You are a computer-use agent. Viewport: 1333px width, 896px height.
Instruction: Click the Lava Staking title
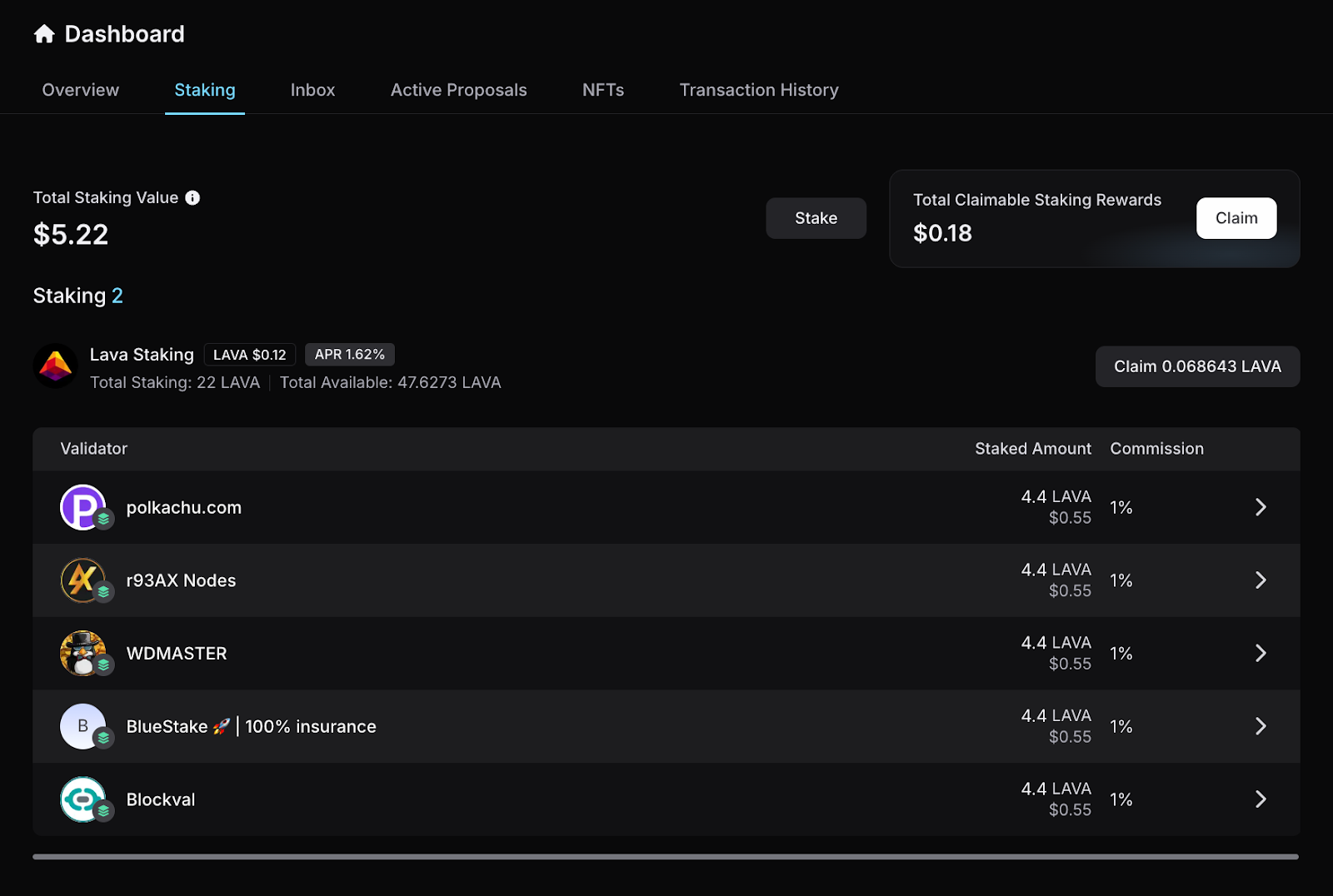coord(142,355)
